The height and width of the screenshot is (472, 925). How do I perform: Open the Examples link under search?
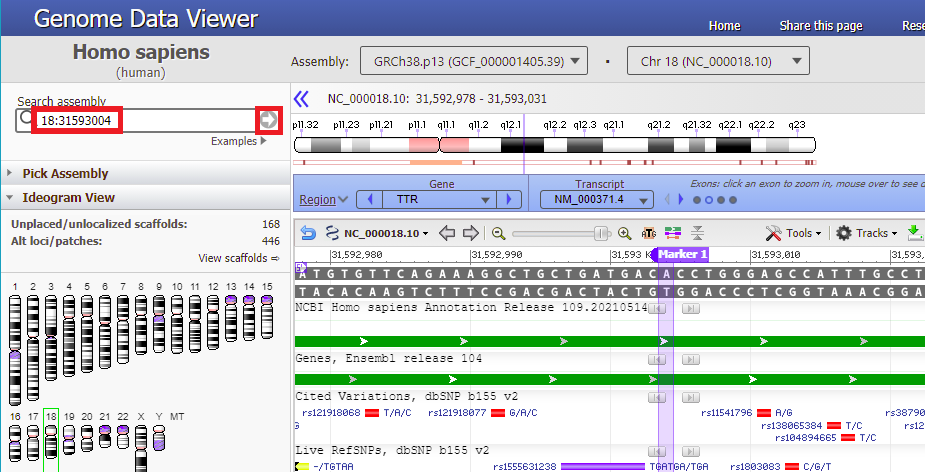239,141
